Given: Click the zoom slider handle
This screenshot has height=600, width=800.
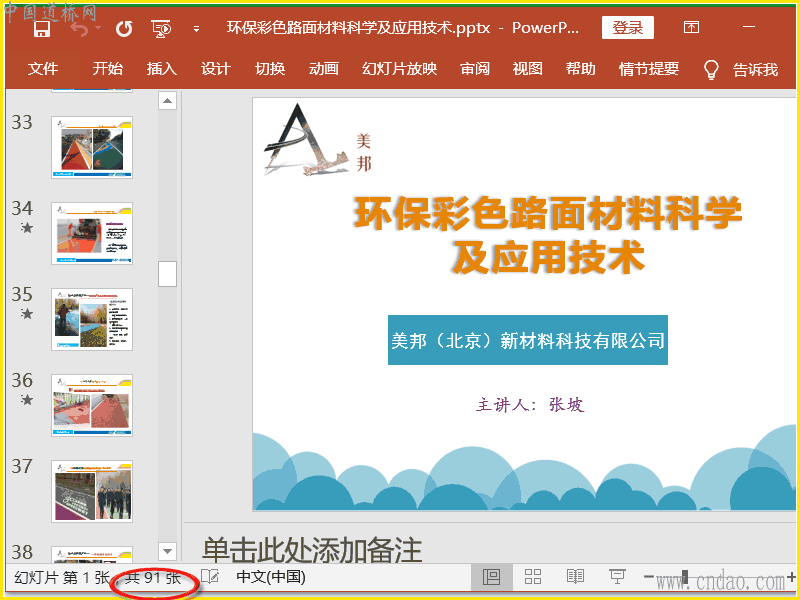Looking at the screenshot, I should [685, 577].
